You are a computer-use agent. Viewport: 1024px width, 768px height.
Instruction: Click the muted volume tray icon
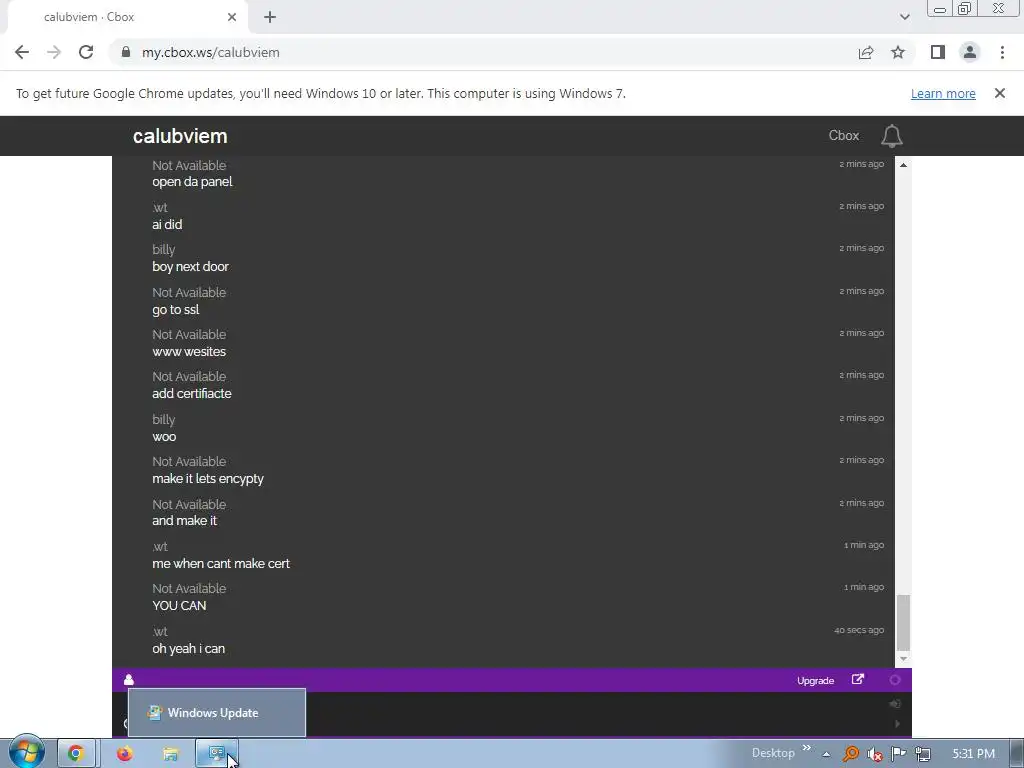coord(875,754)
